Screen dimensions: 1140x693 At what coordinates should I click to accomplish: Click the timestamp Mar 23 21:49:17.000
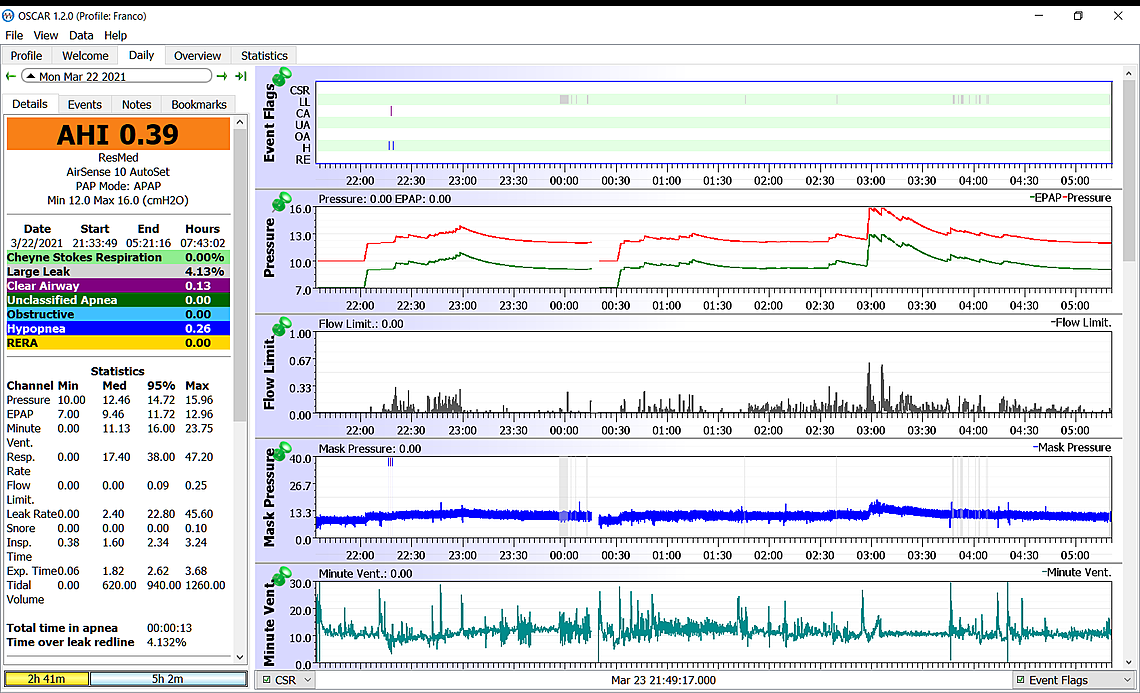coord(663,680)
